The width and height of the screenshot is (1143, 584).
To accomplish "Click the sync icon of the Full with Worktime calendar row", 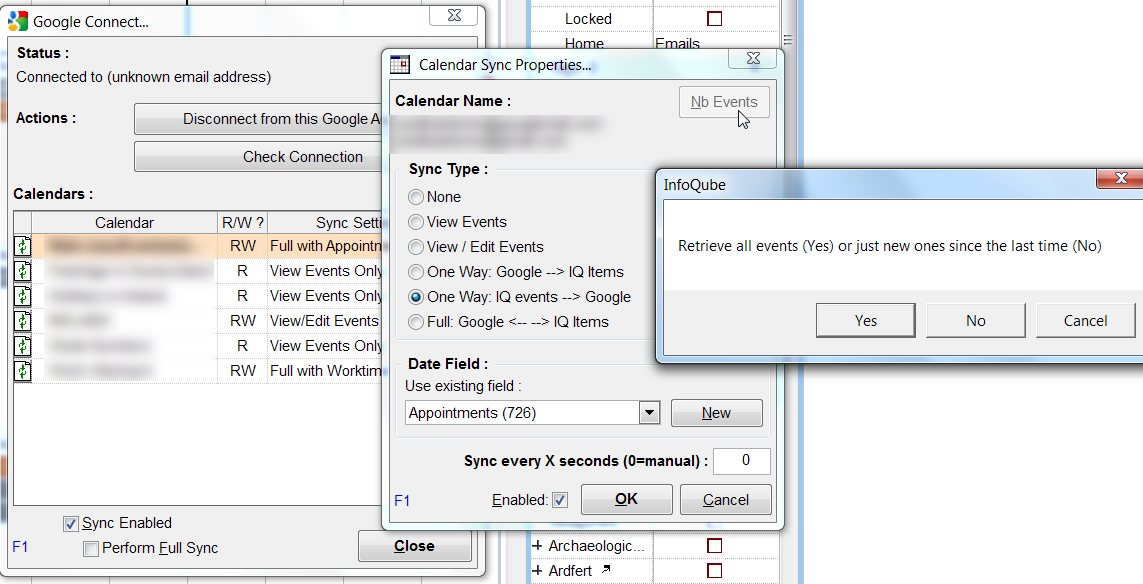I will coord(23,370).
